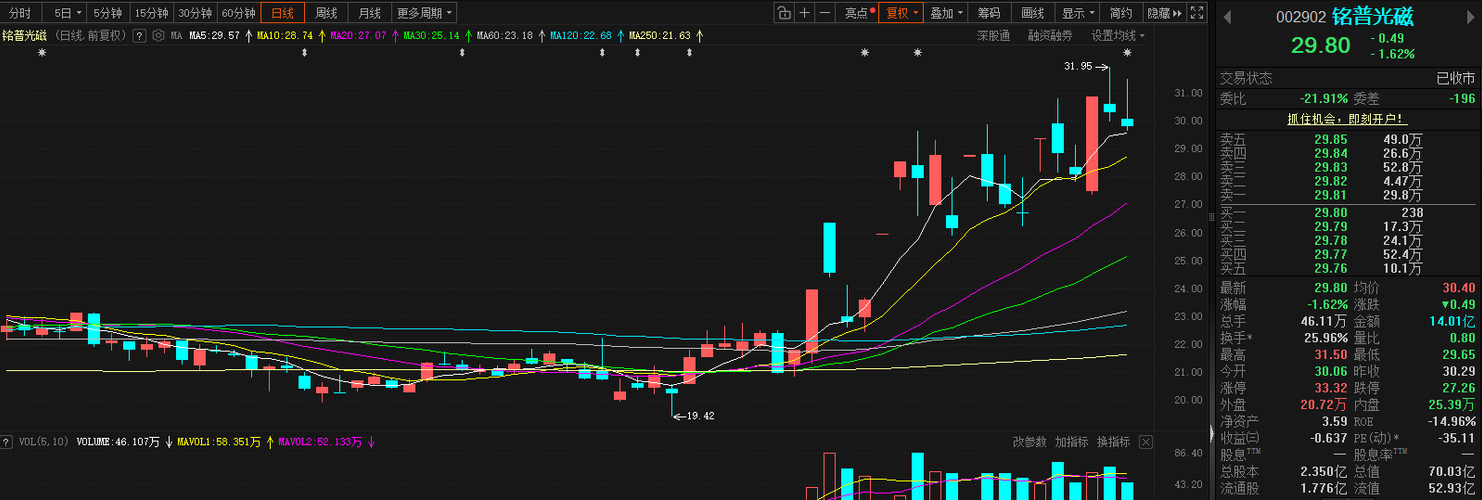Open 显示 display dropdown
Screen dimensions: 1482x500
[x=1078, y=13]
